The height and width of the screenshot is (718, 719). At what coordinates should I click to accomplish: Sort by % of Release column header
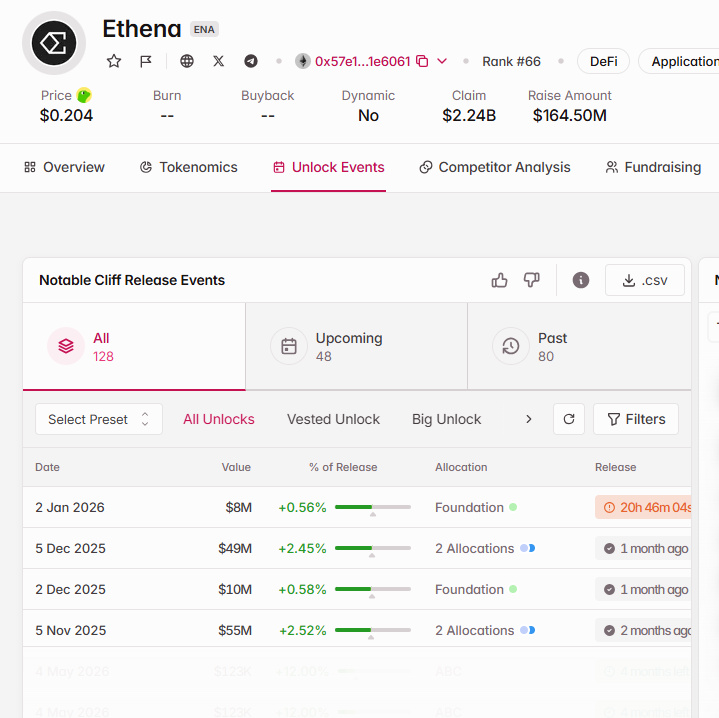click(x=343, y=467)
